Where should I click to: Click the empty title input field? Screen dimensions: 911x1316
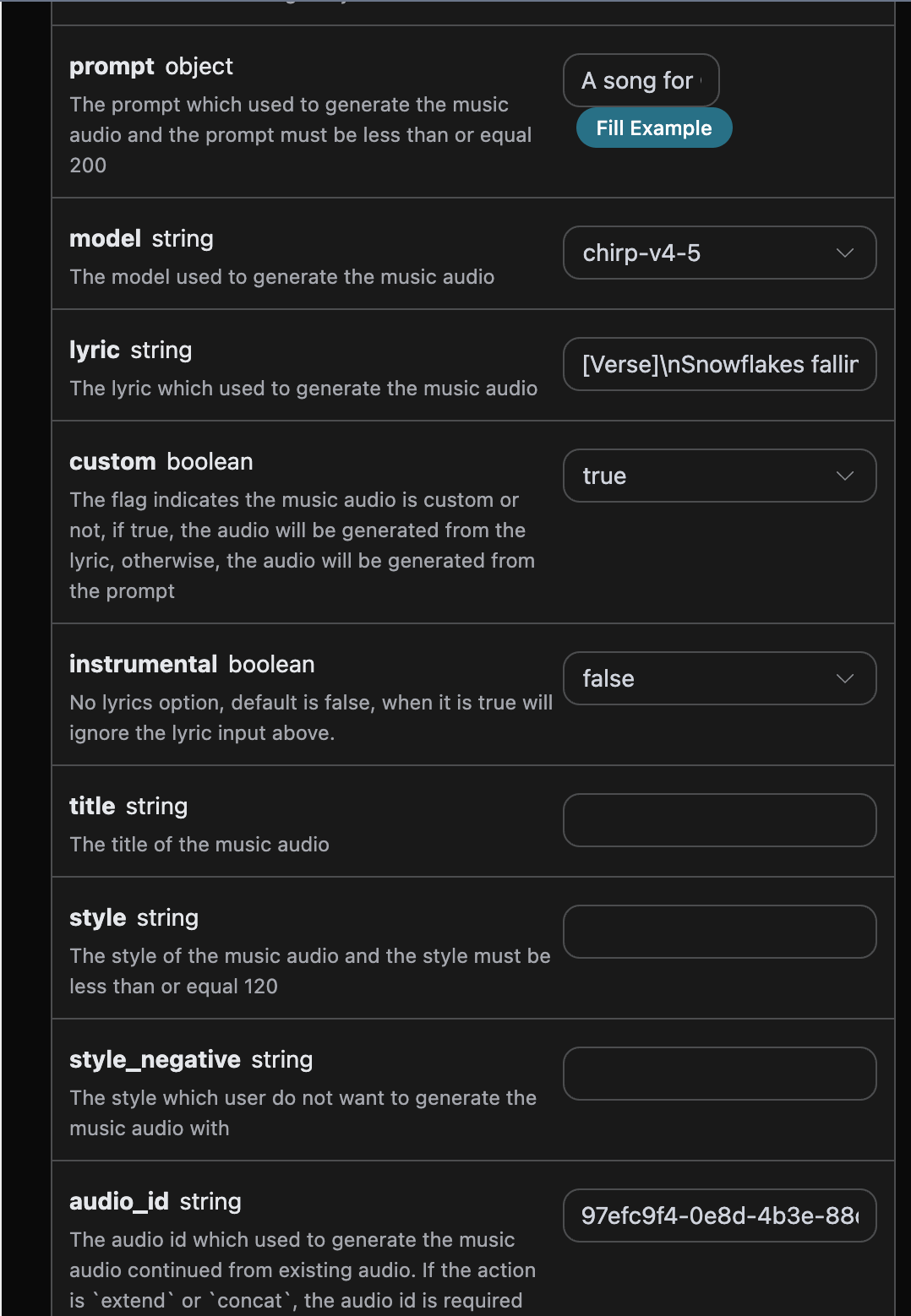(x=719, y=820)
